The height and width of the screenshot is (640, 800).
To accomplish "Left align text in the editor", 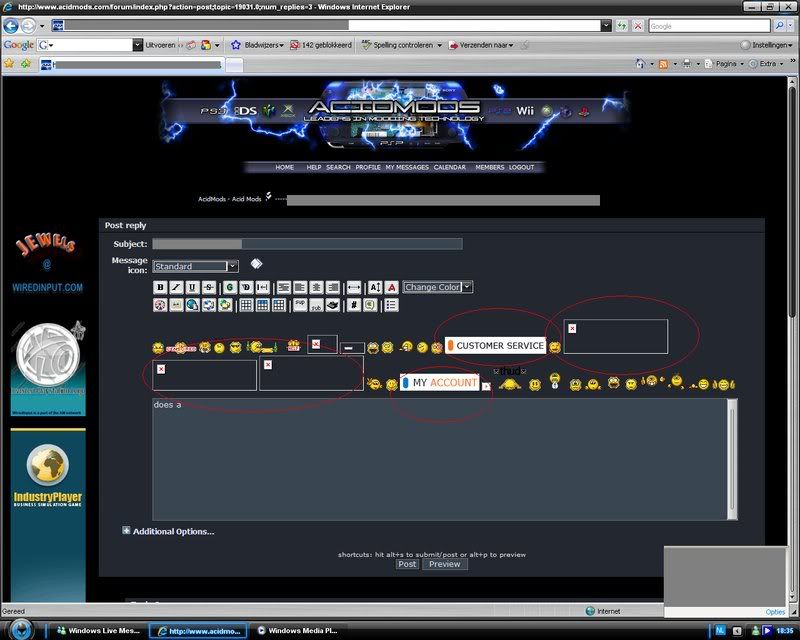I will click(300, 287).
